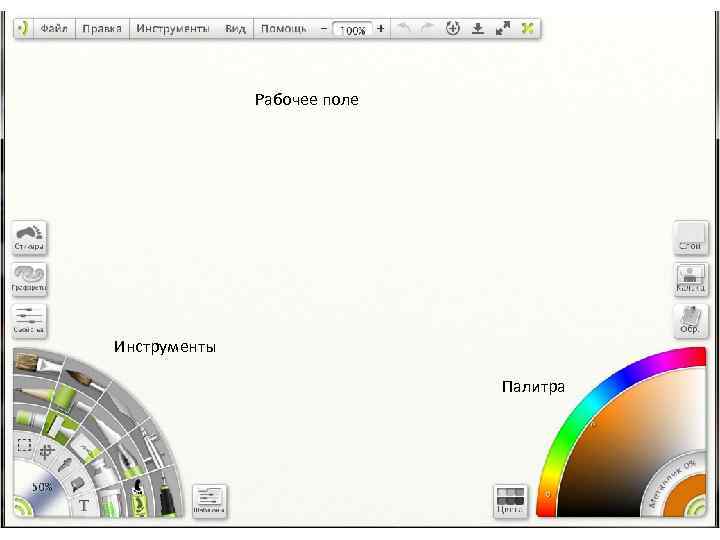This screenshot has height=540, width=720.
Task: Open the Калька tracing panel
Action: pyautogui.click(x=691, y=279)
